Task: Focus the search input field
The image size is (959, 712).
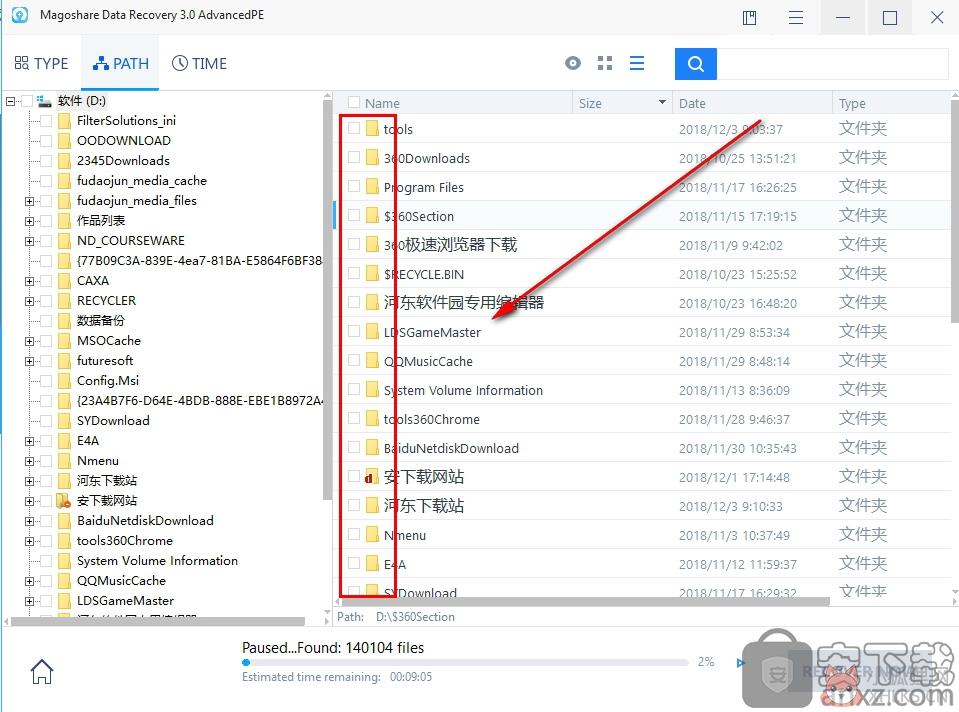Action: [x=832, y=64]
